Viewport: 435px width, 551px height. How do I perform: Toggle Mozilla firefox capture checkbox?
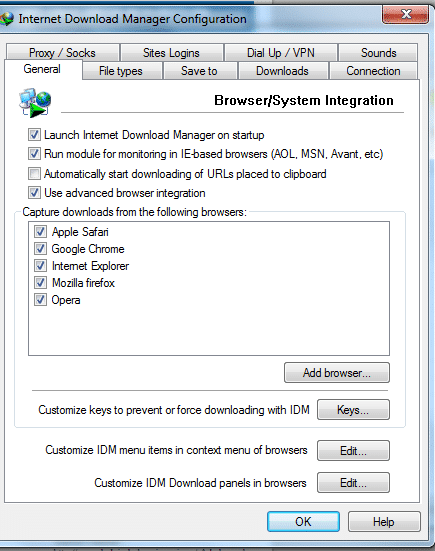[x=40, y=283]
